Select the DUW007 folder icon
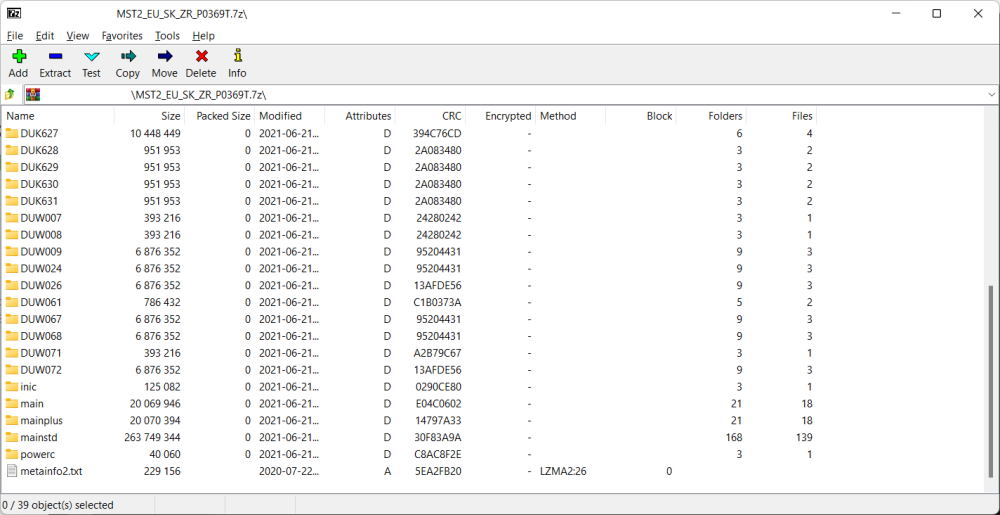Screen dimensions: 1000x515 pos(12,218)
